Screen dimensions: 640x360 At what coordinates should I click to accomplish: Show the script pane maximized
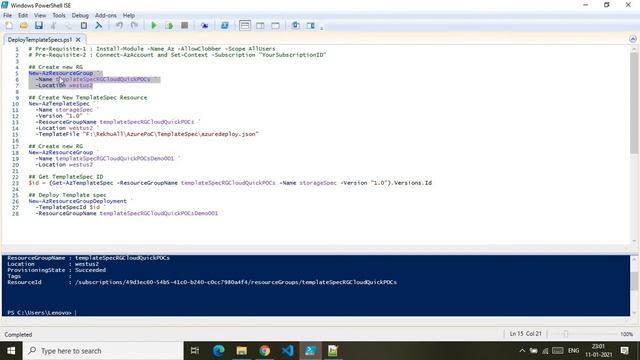click(x=276, y=25)
